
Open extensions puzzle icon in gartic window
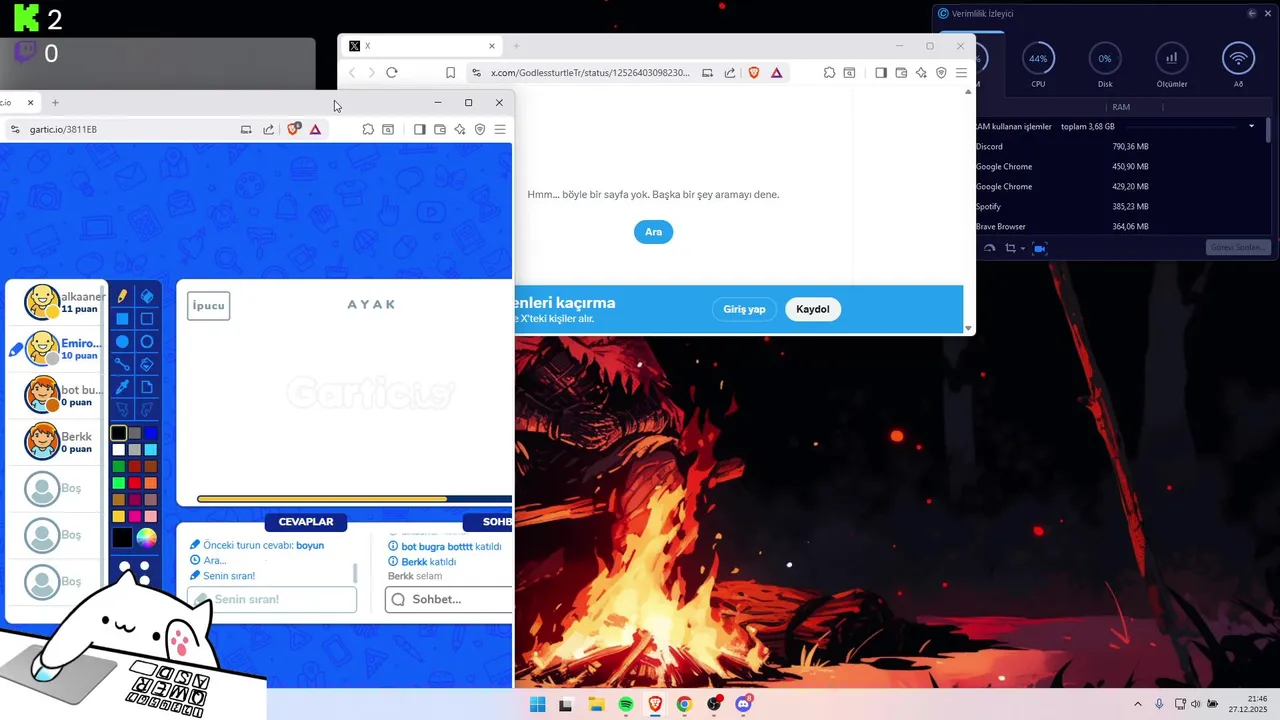[368, 129]
